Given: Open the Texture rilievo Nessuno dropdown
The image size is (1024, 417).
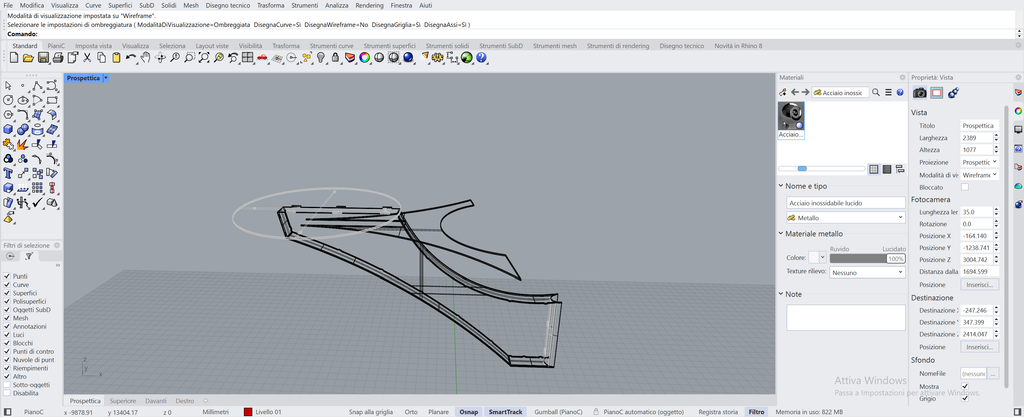Looking at the screenshot, I should click(867, 273).
